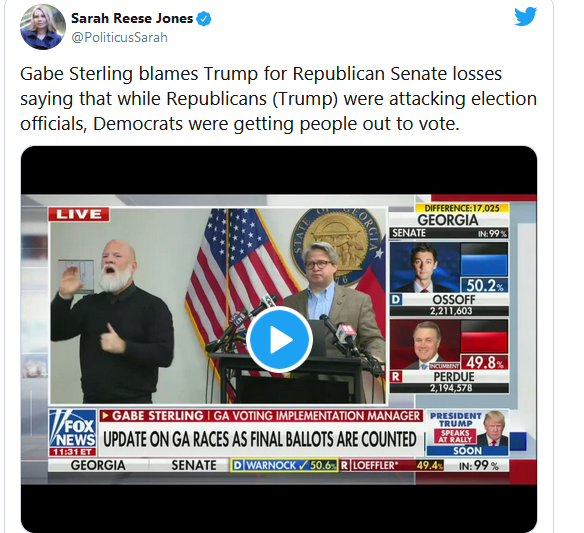Play the embedded Fox News video
This screenshot has width=584, height=533.
click(x=279, y=339)
